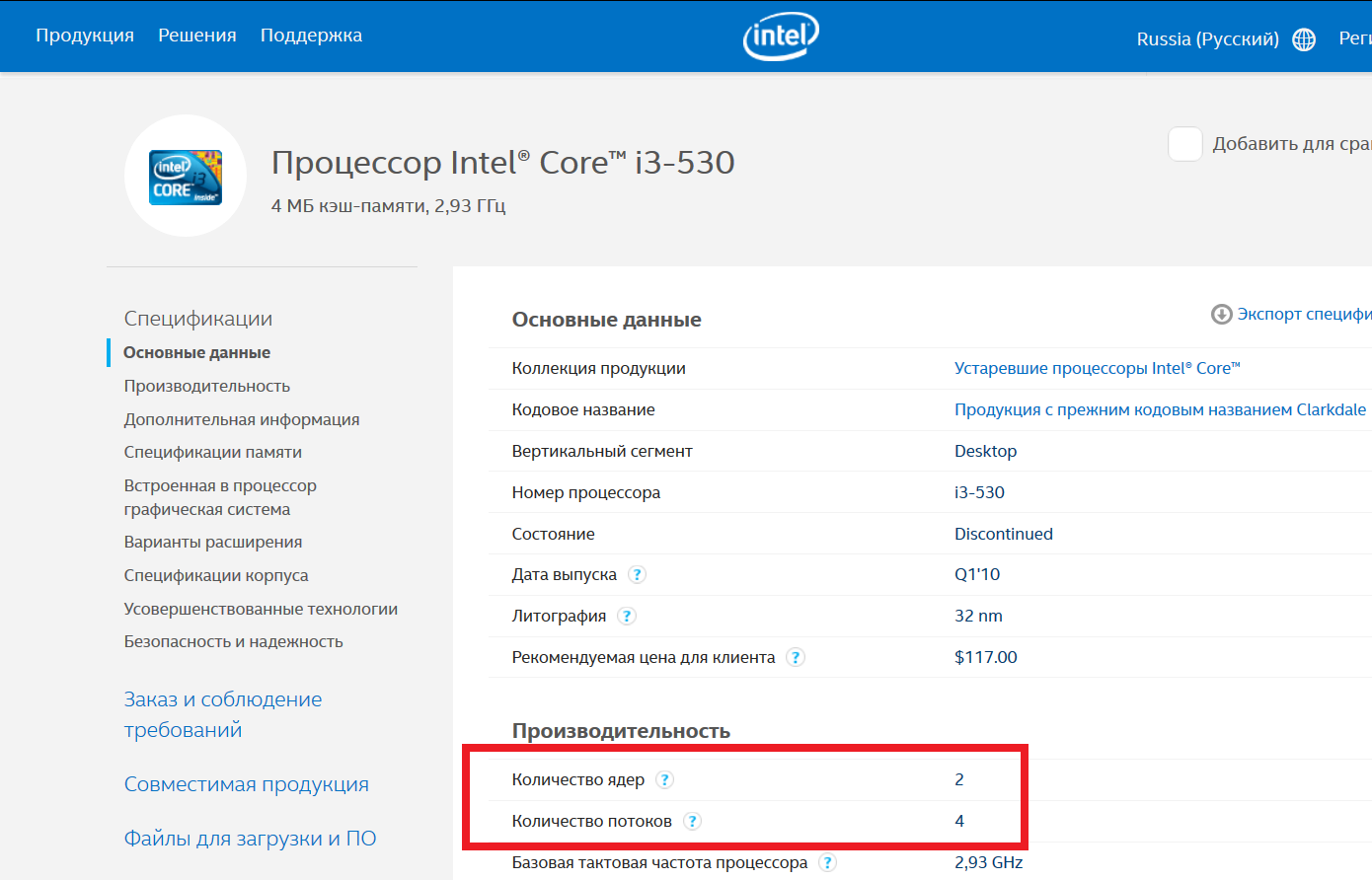
Task: Click the Intel Core i3 badge image
Action: tap(186, 178)
